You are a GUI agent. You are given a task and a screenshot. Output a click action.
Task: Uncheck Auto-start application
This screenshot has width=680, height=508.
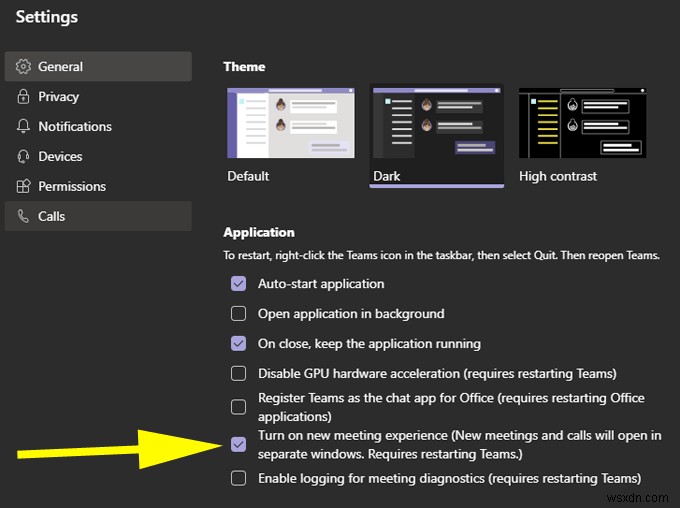(239, 284)
